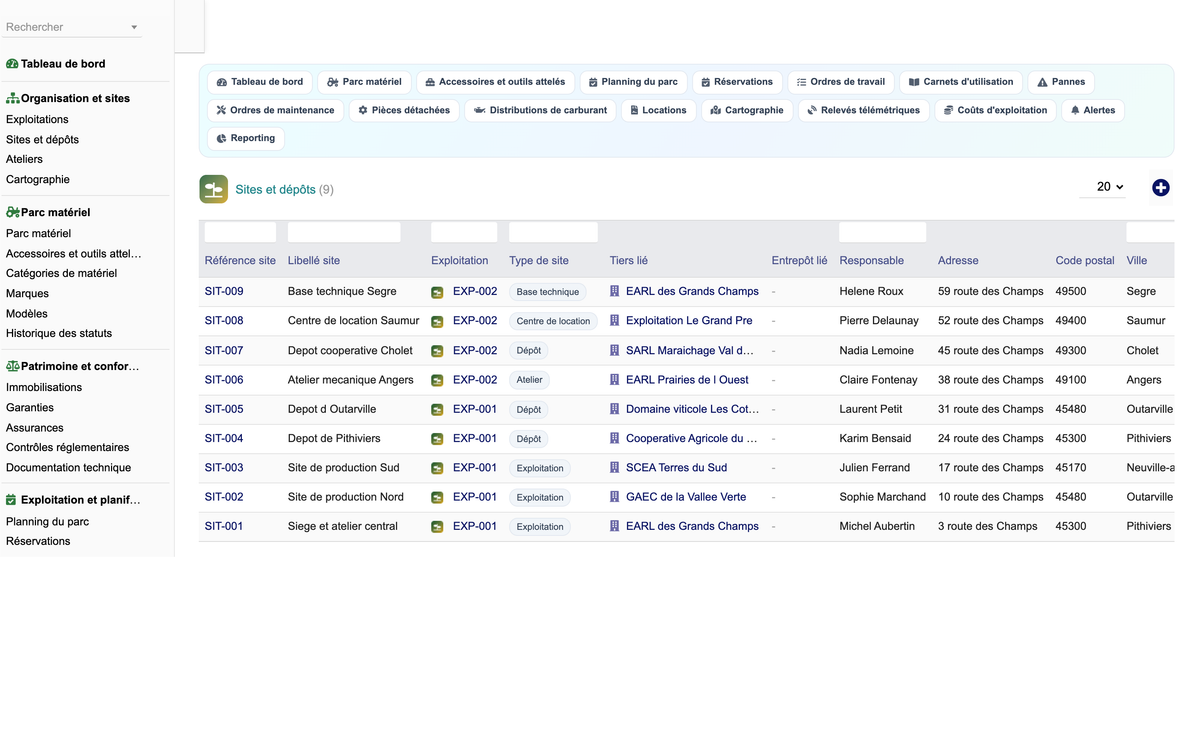This screenshot has width=1200, height=743.
Task: Click the Centre de location type badge
Action: (553, 321)
